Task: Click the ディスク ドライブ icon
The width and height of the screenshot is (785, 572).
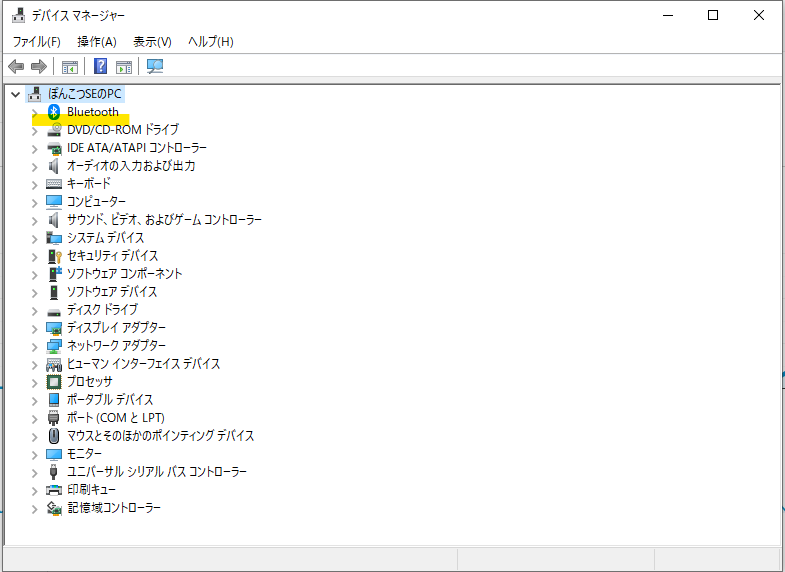Action: point(54,311)
